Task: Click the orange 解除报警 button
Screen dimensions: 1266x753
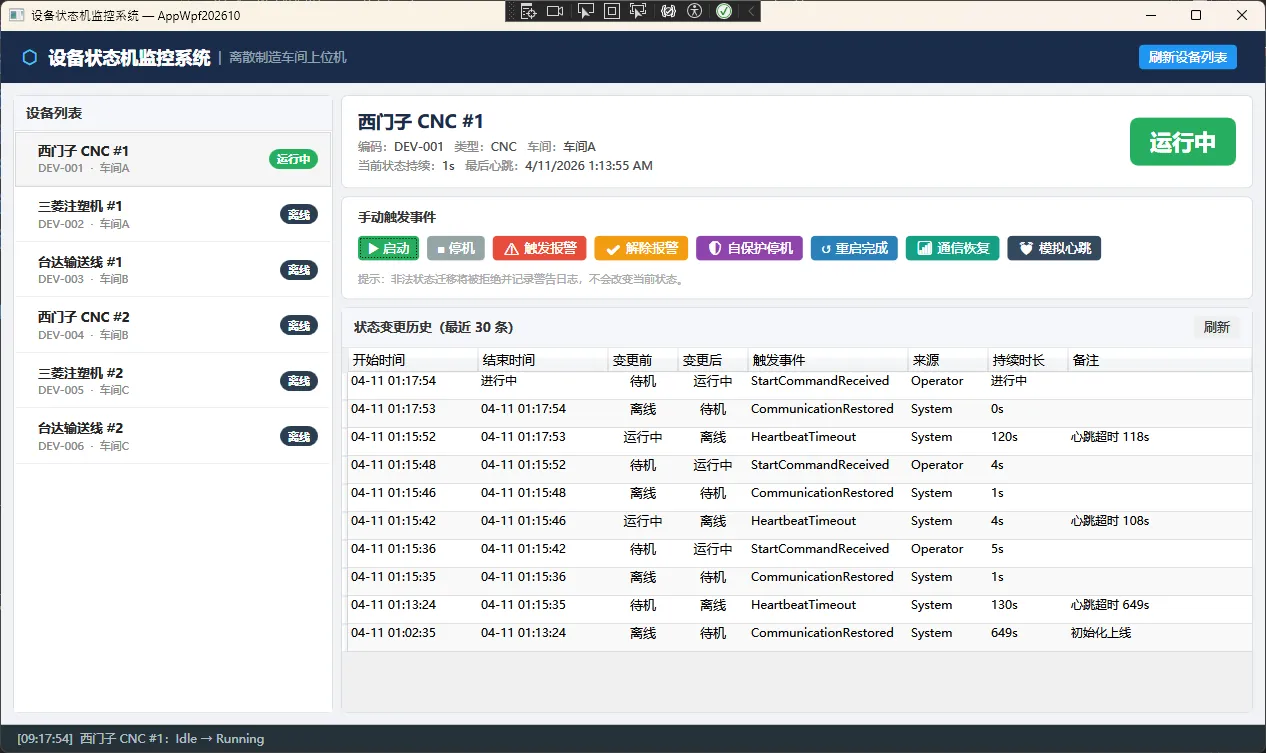Action: pyautogui.click(x=641, y=248)
